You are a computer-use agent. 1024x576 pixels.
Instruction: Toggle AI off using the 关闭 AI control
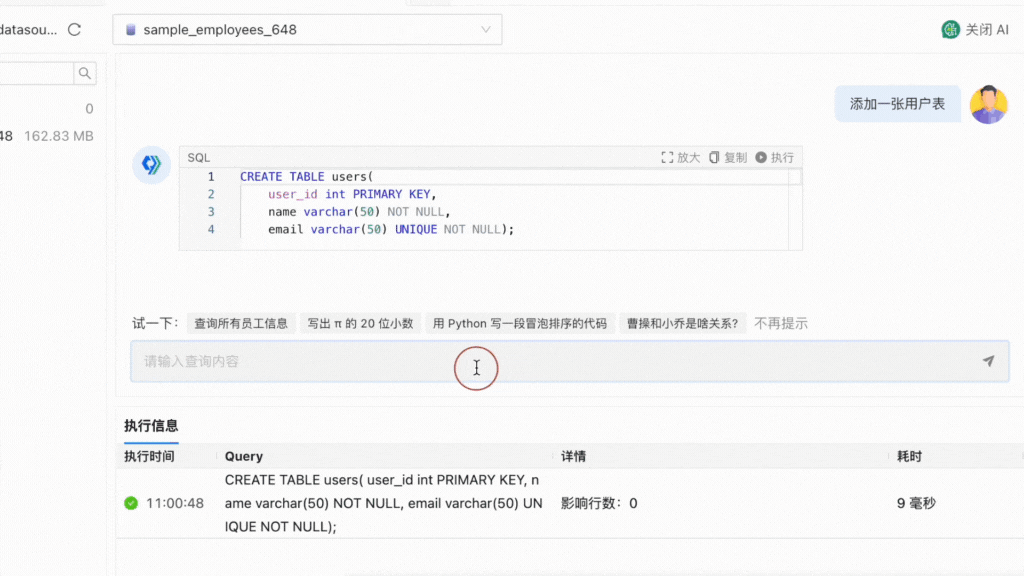click(975, 29)
